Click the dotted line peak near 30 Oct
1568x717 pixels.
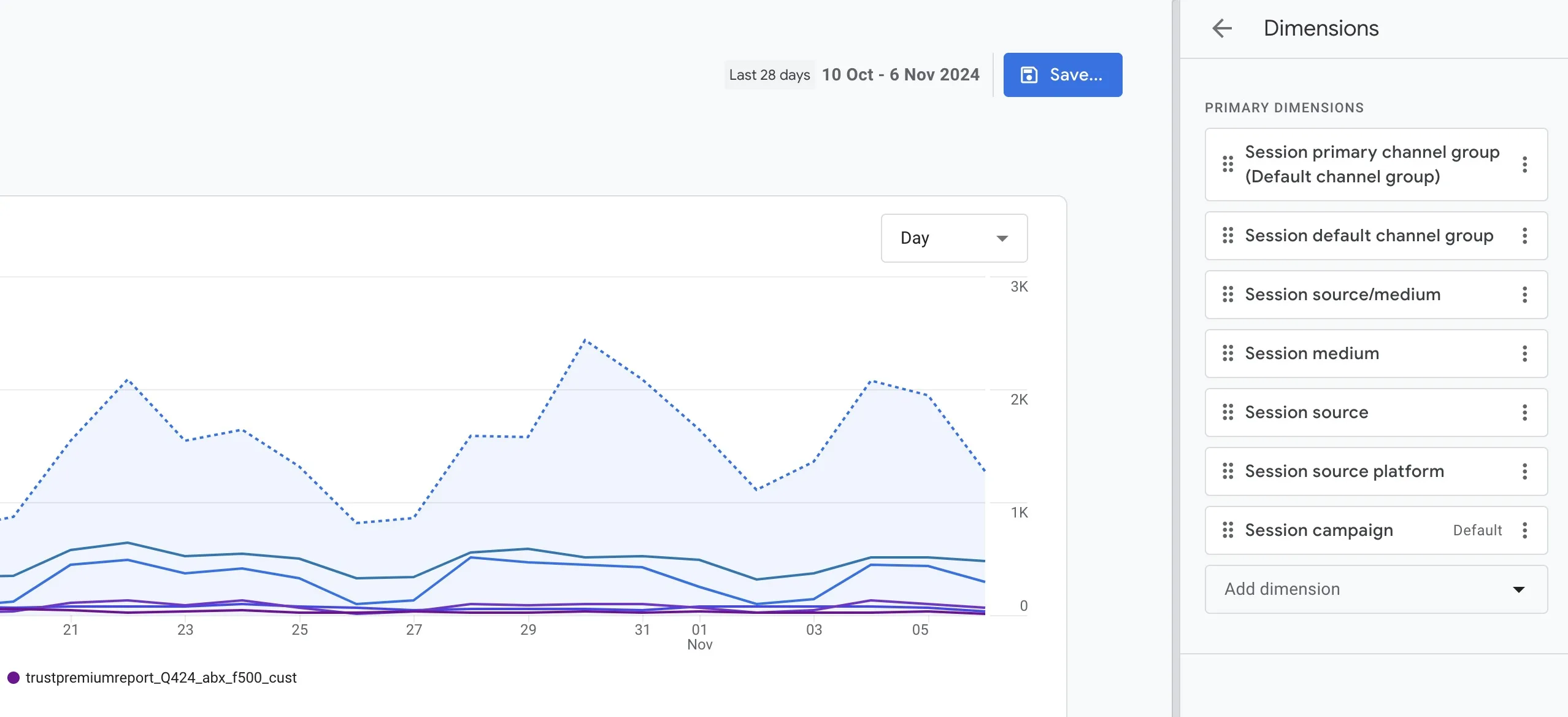[x=585, y=340]
